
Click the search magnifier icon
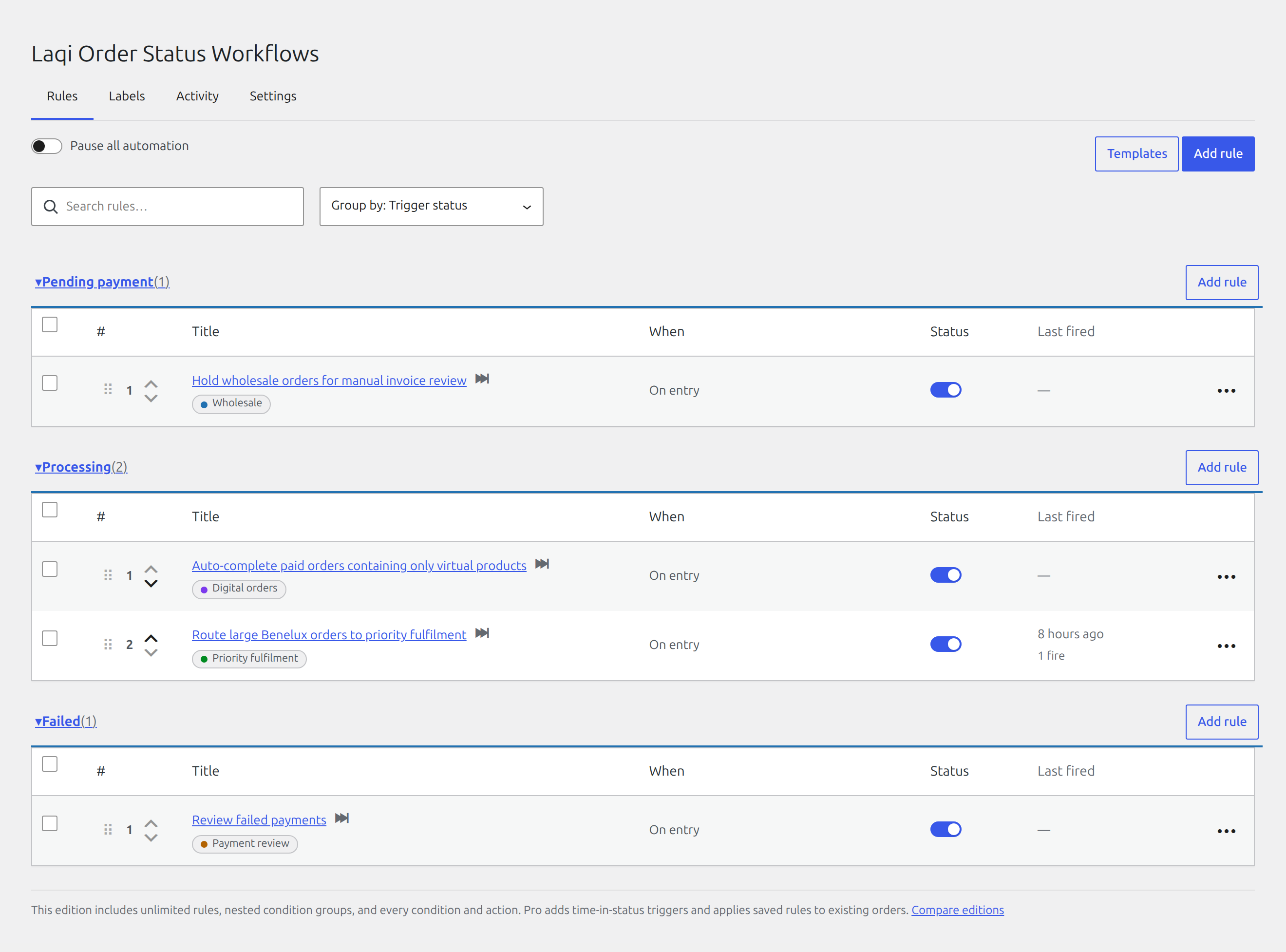click(51, 206)
